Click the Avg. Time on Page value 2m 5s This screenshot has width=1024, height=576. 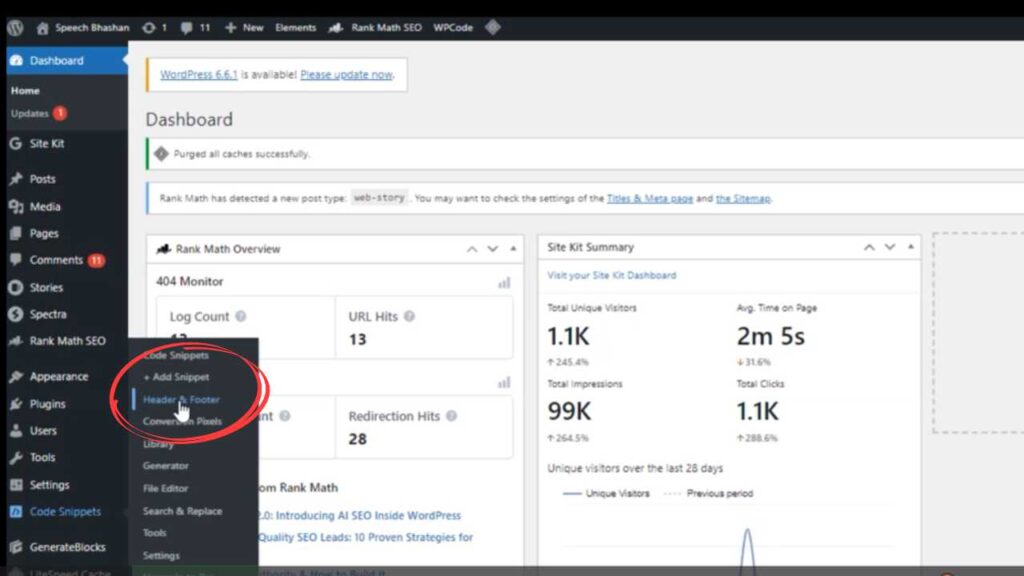coord(771,336)
